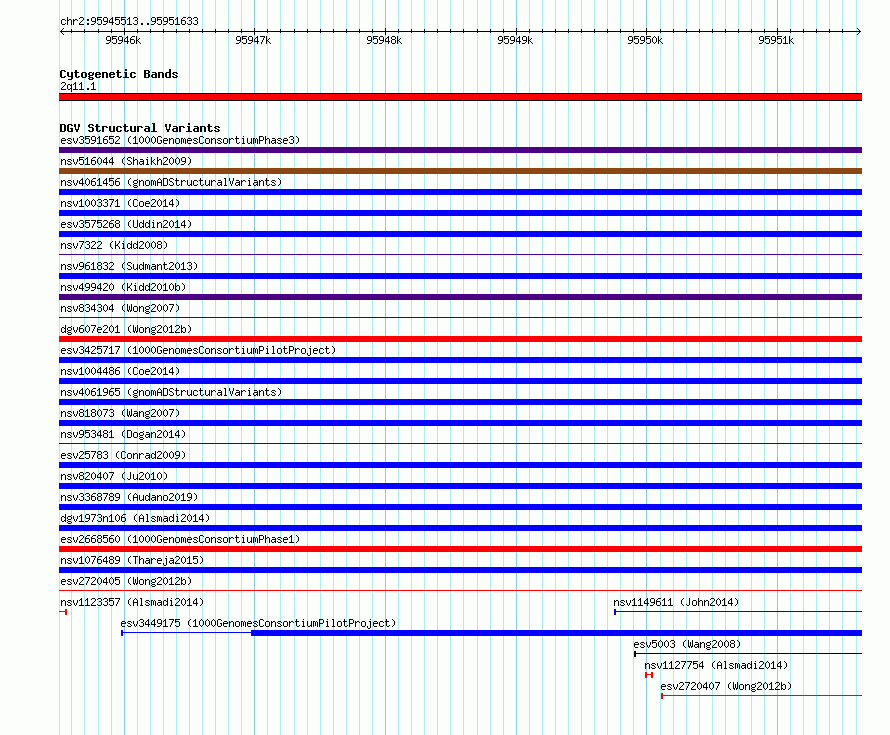Viewport: 890px width, 735px height.
Task: Click the ruler's right scroll arrow
Action: point(859,32)
